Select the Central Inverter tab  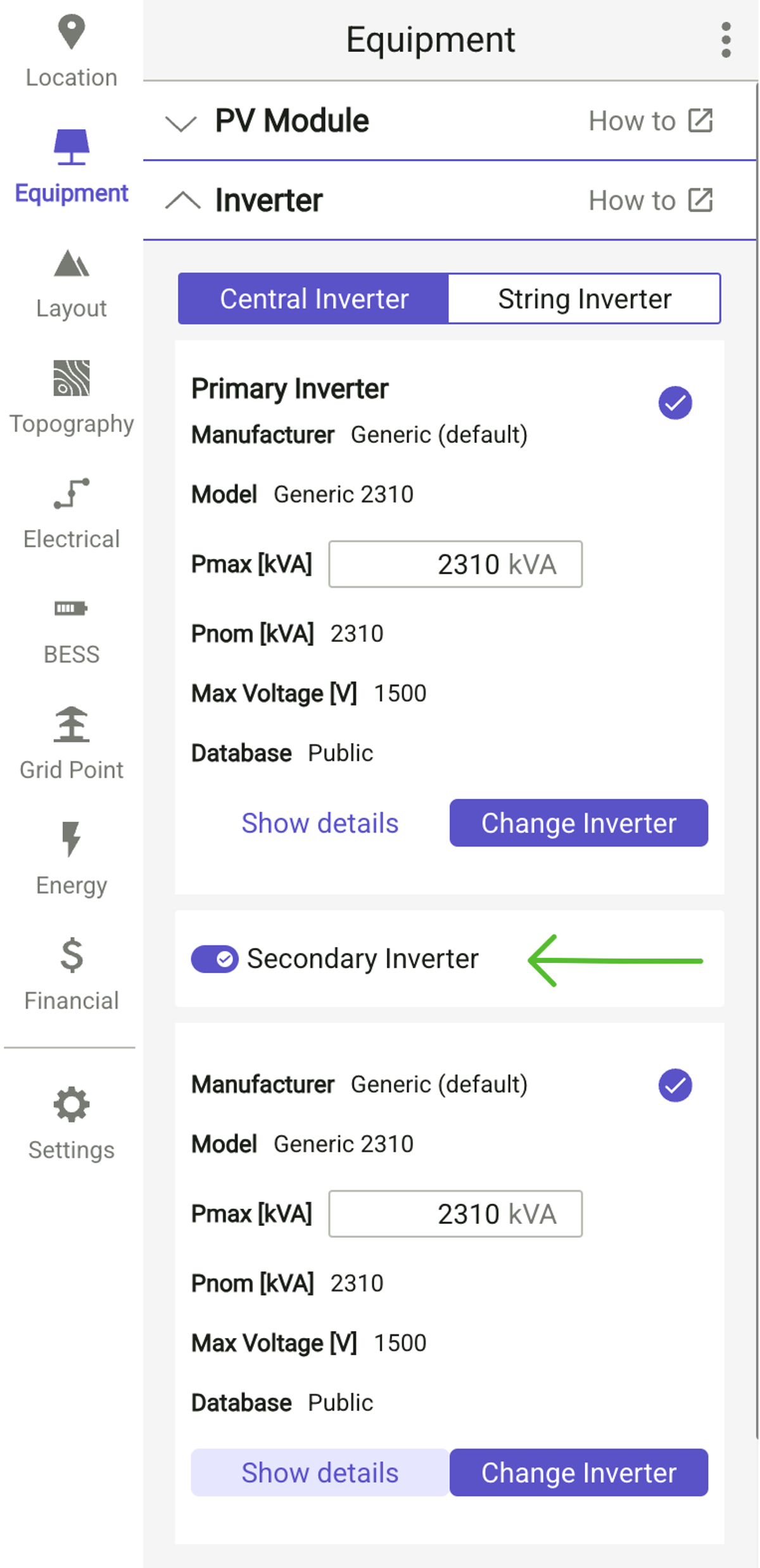[x=313, y=298]
